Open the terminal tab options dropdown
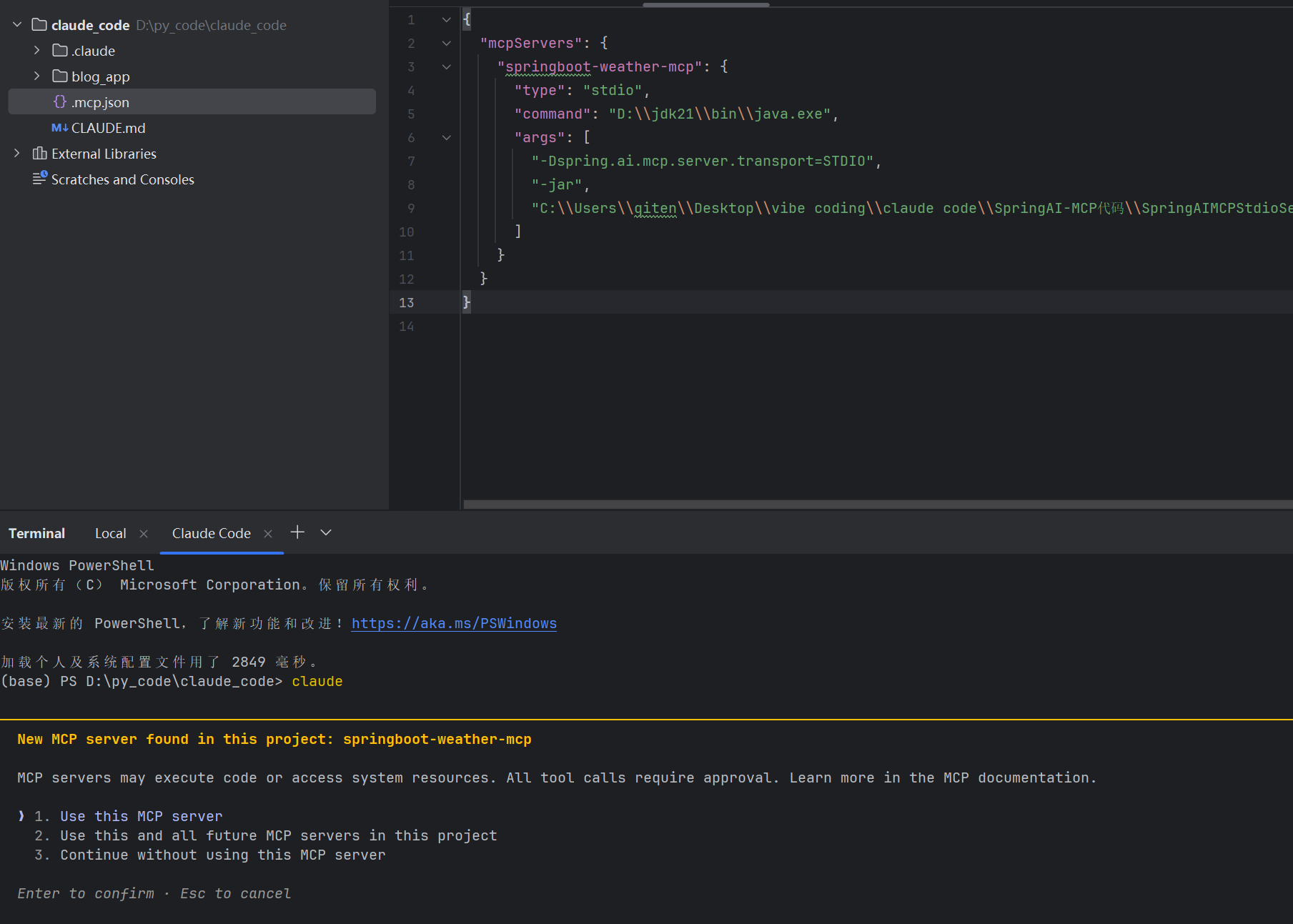 (326, 532)
